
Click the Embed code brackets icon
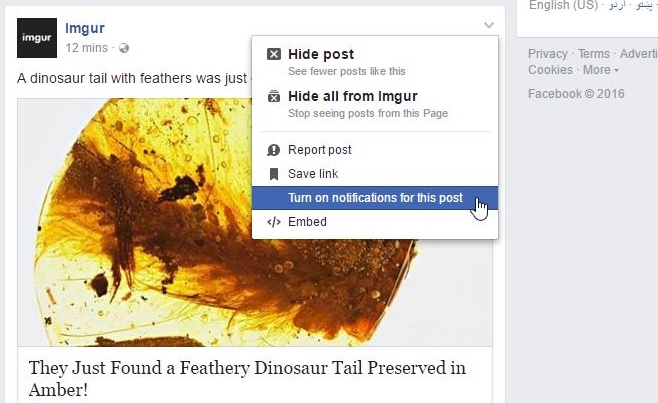[x=274, y=222]
